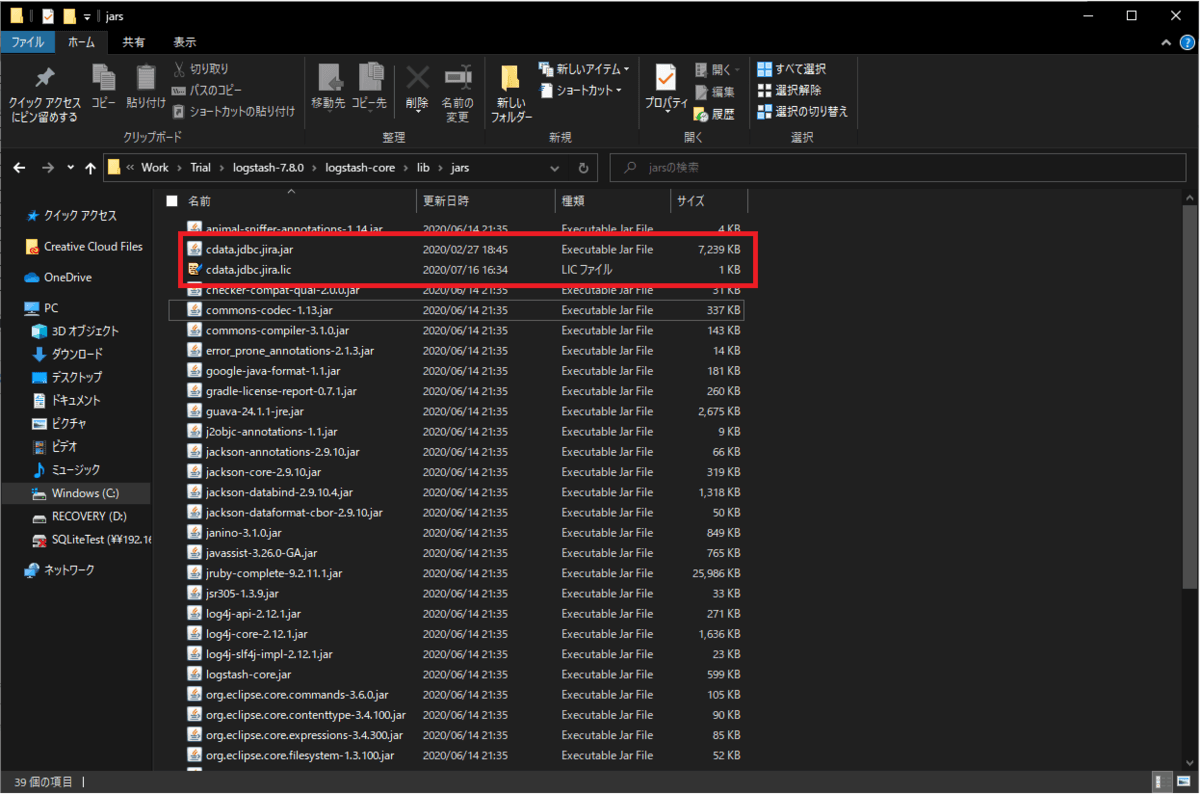Open the ファイル menu tab
This screenshot has height=794, width=1200.
27,42
